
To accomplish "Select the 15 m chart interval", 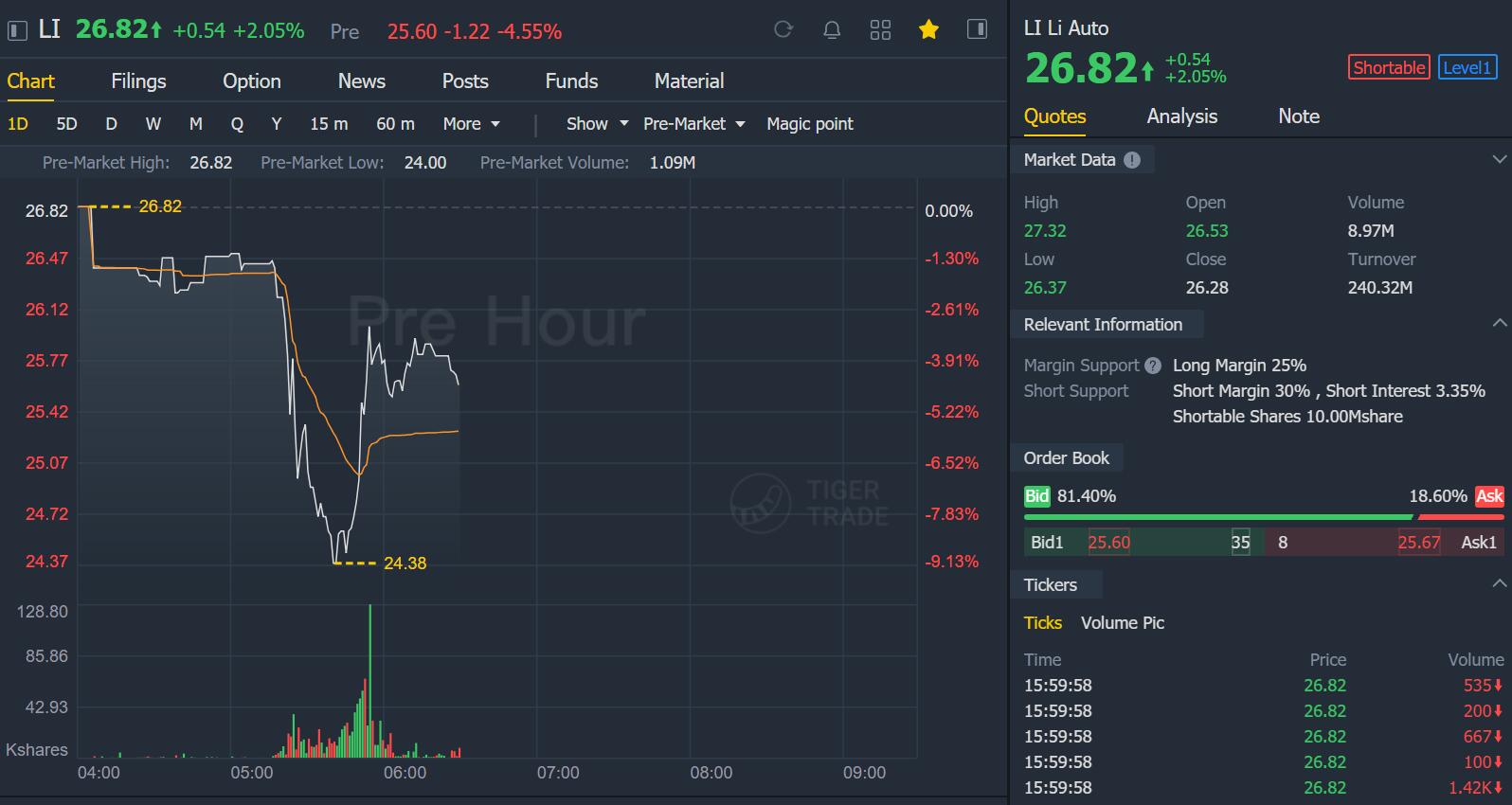I will point(329,124).
